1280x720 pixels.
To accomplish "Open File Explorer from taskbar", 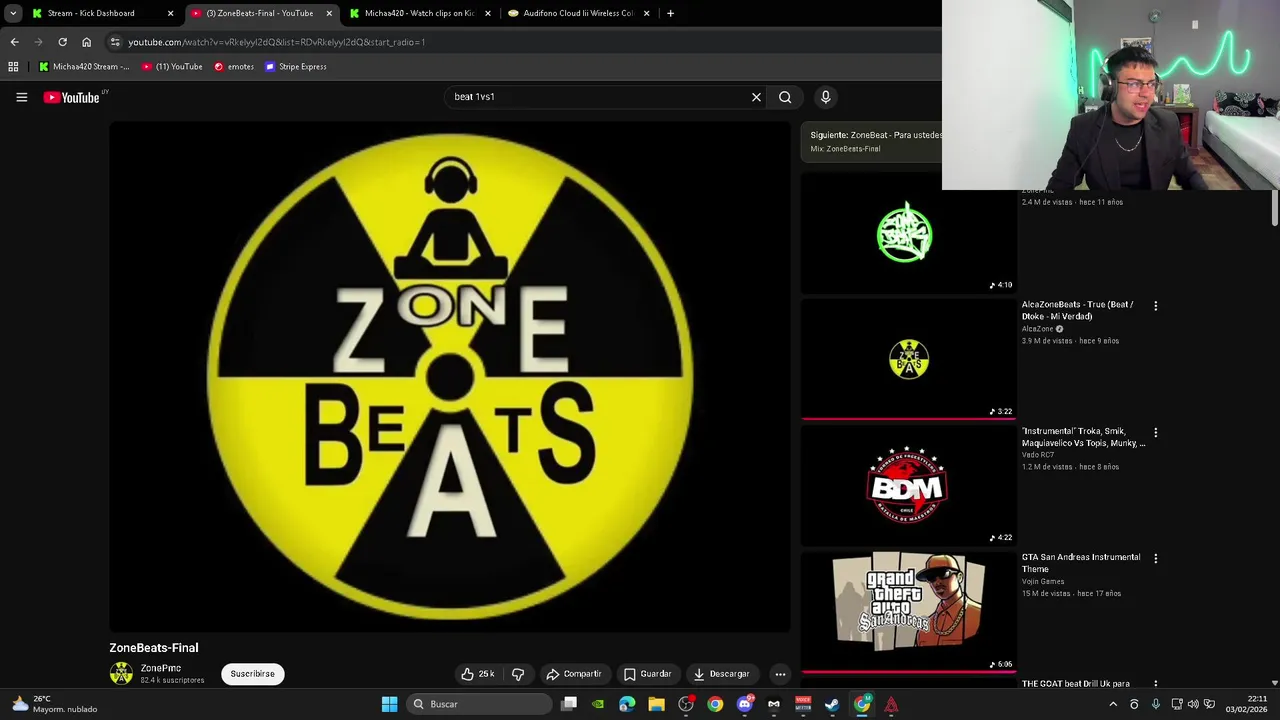I will [656, 704].
